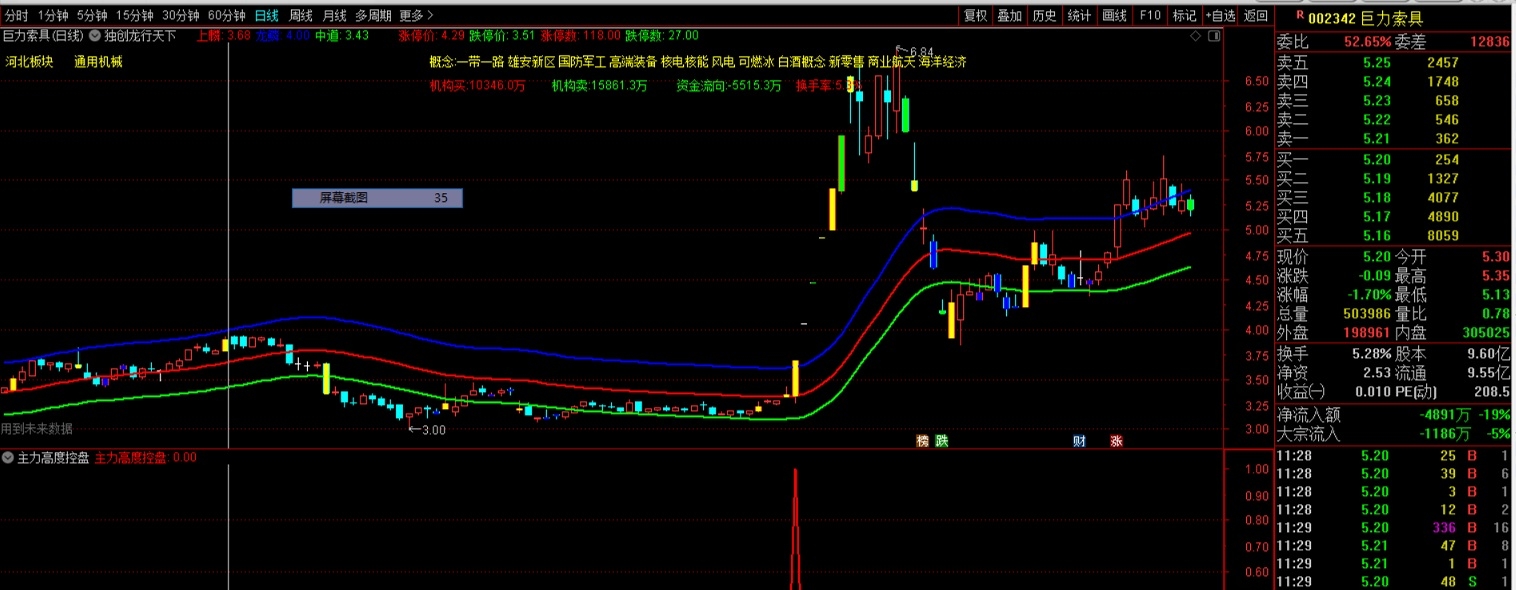Viewport: 1516px width, 590px height.
Task: Click the 榜 event marker icon
Action: [923, 441]
